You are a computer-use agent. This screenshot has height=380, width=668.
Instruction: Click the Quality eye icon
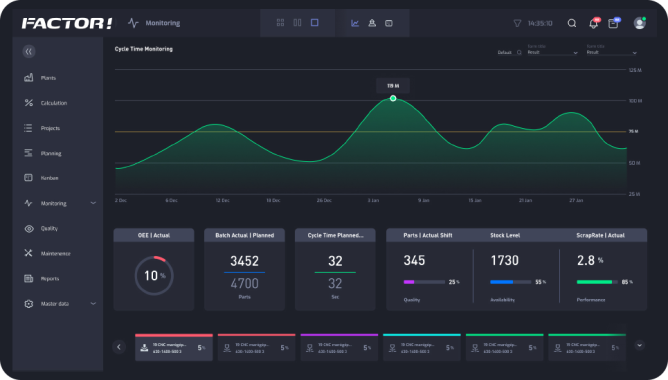pos(29,228)
